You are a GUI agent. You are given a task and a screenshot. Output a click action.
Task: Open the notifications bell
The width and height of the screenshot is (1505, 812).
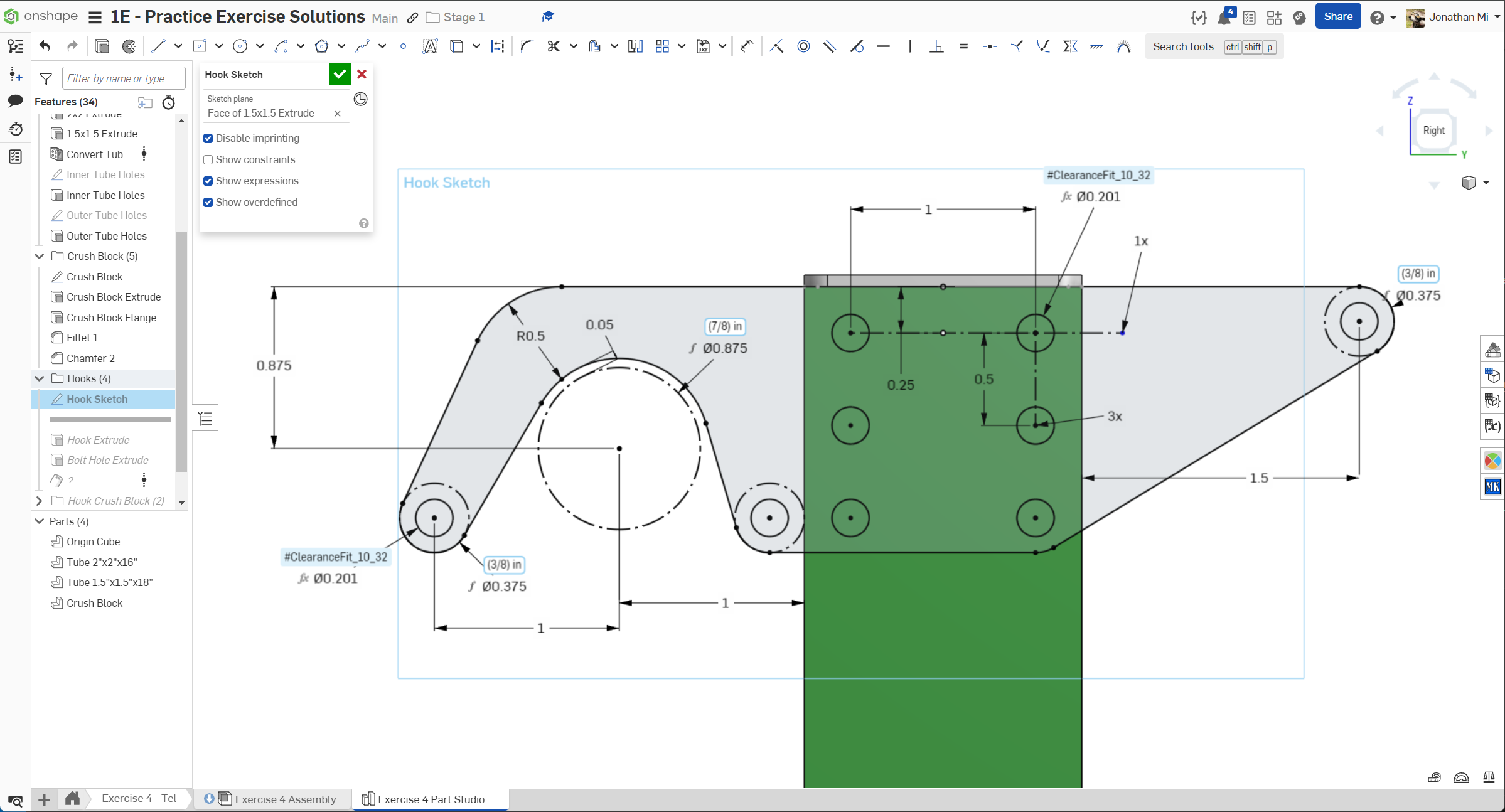[x=1224, y=17]
